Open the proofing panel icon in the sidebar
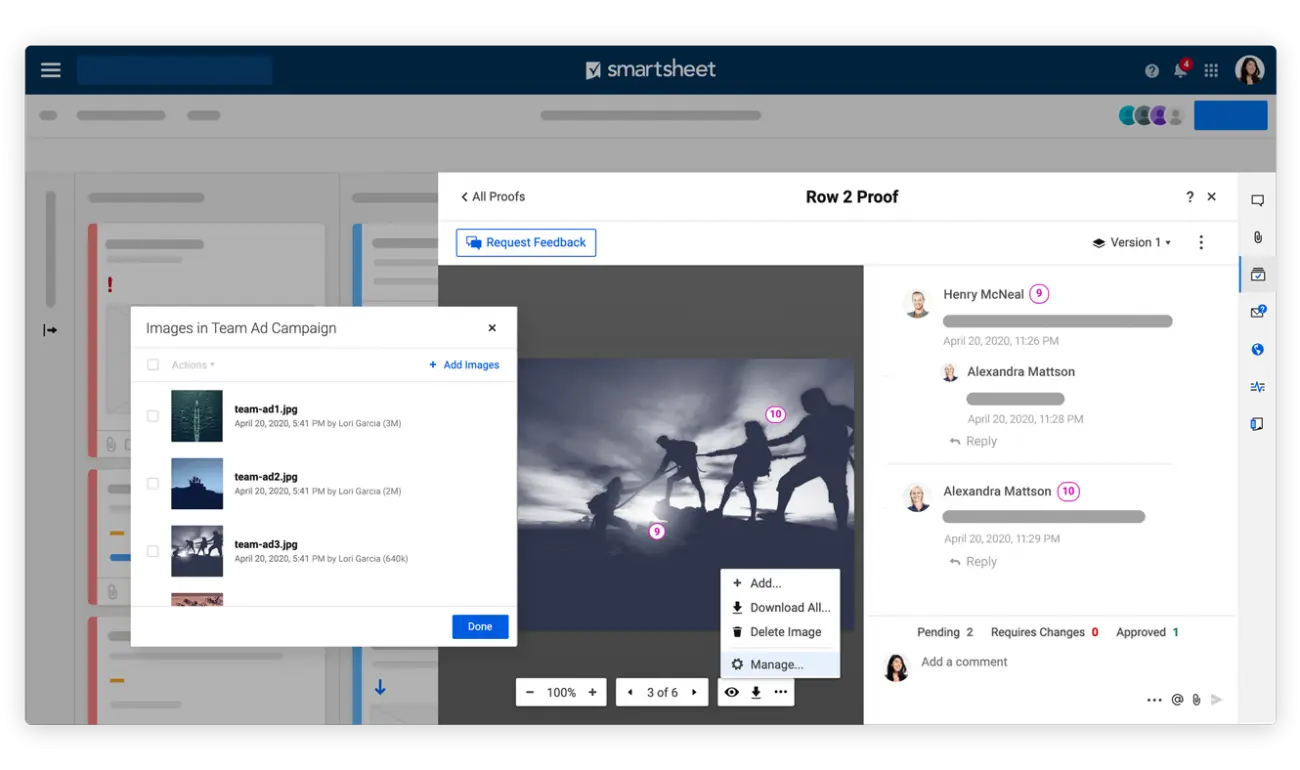1300x770 pixels. (1257, 274)
